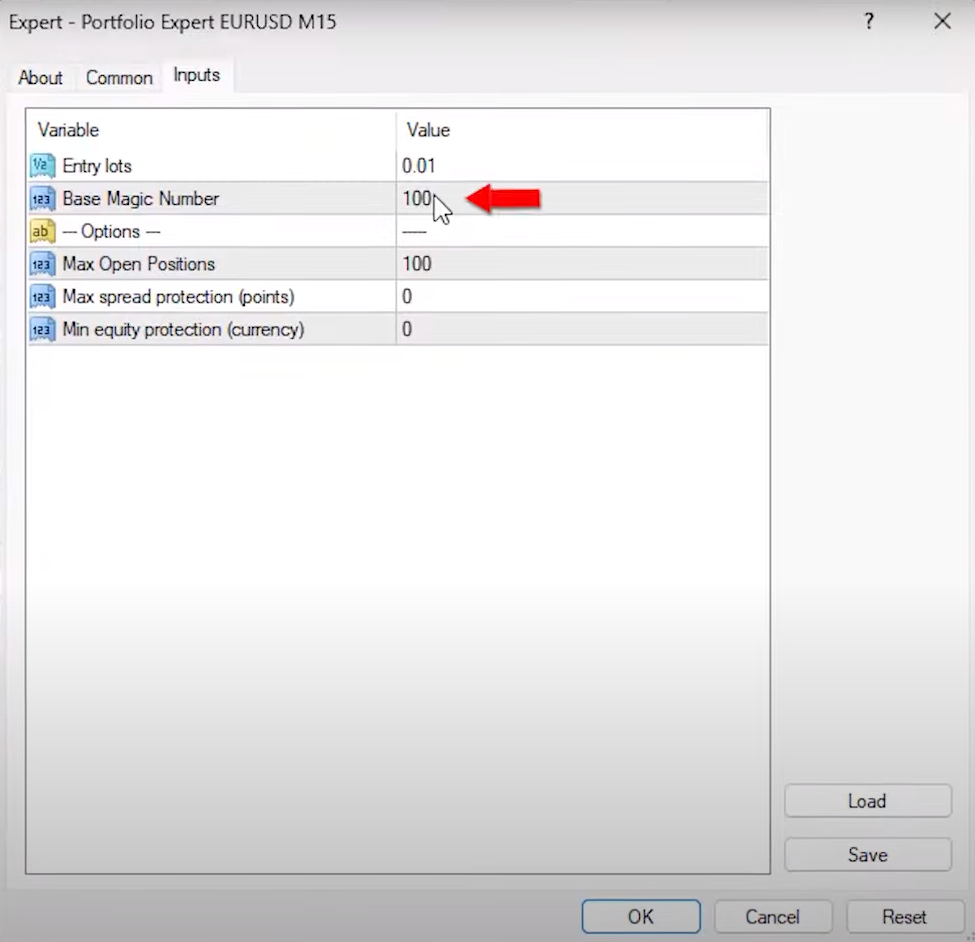Click the Max spread protection integer icon

click(42, 297)
